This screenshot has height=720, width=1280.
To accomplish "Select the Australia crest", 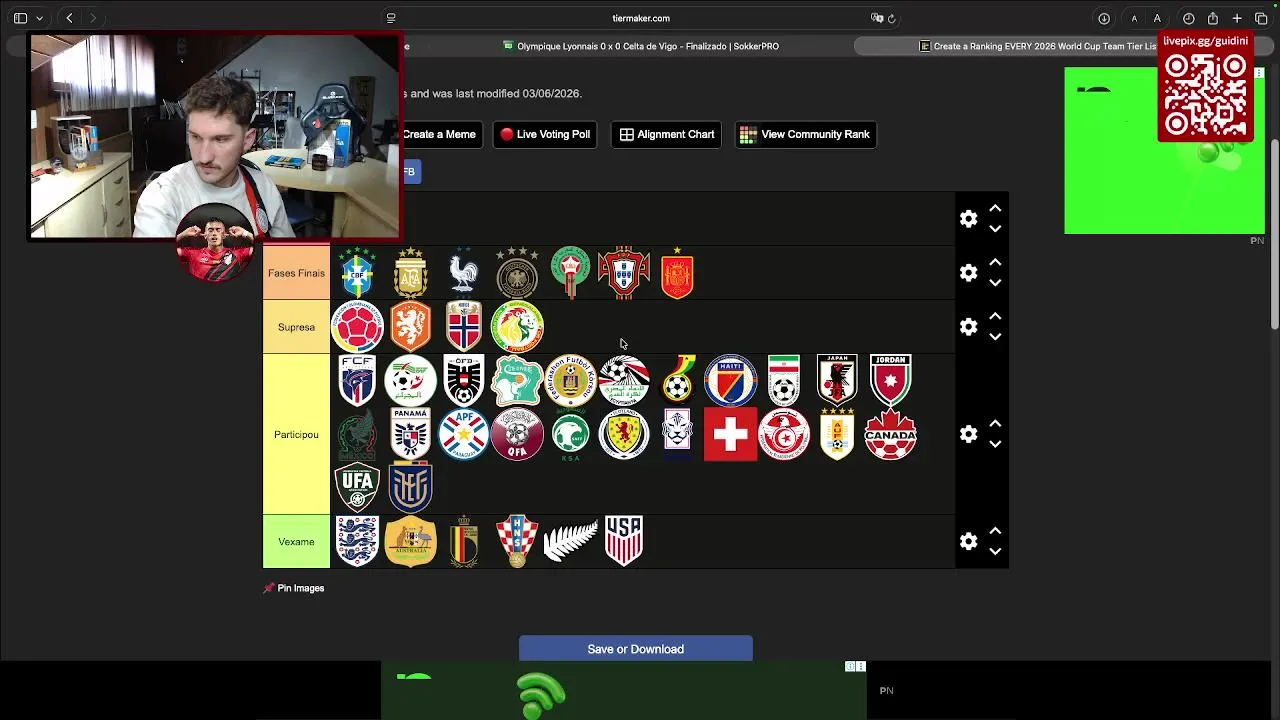I will click(410, 541).
